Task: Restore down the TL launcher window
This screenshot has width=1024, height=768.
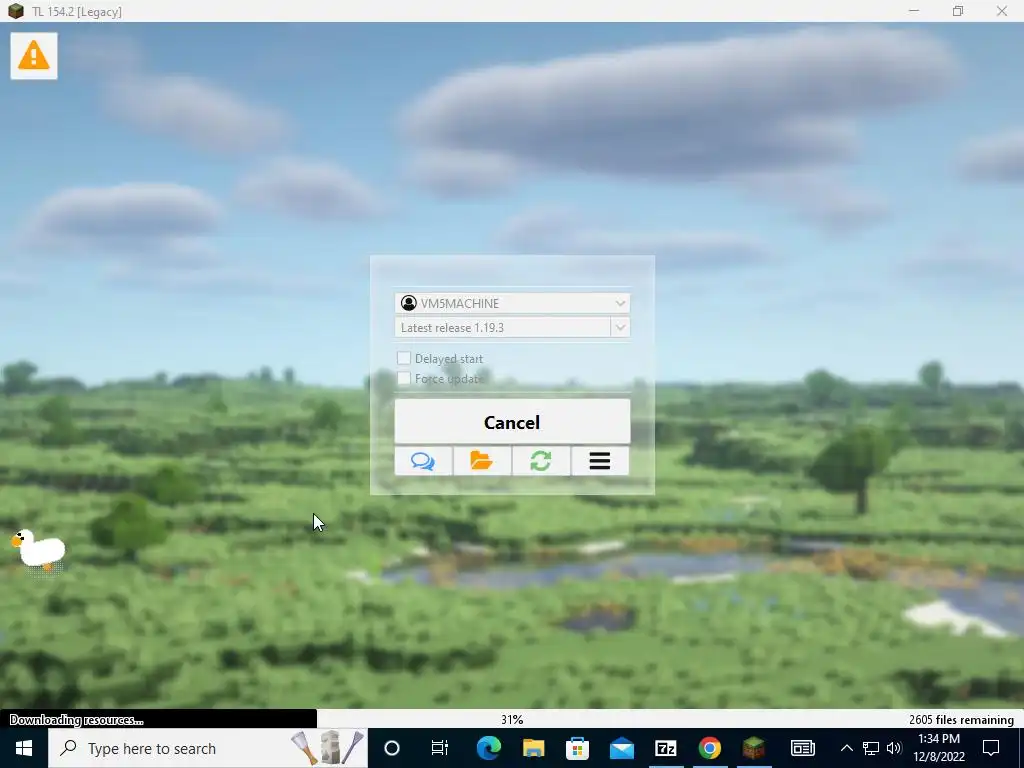Action: pos(957,11)
